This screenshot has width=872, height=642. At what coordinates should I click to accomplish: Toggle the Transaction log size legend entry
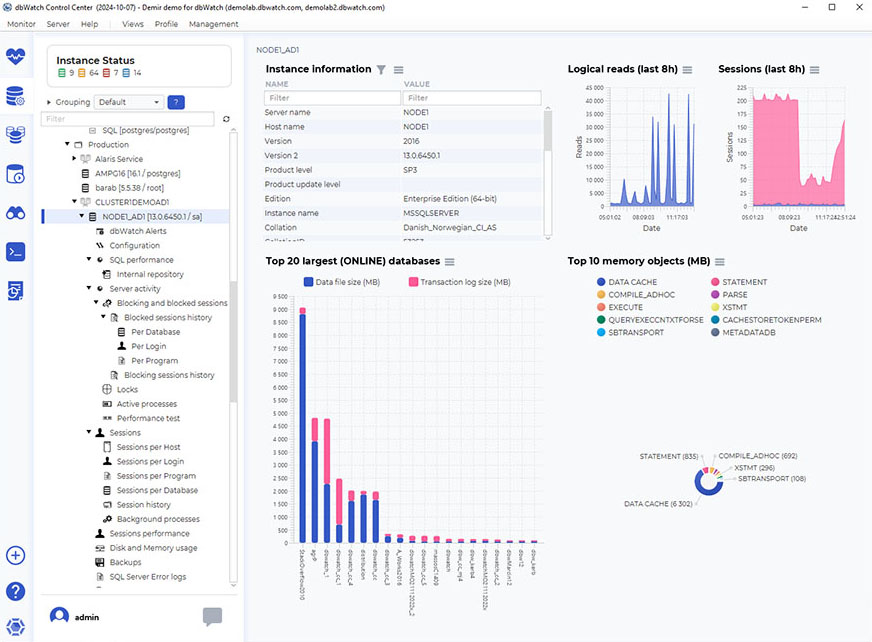click(x=459, y=282)
